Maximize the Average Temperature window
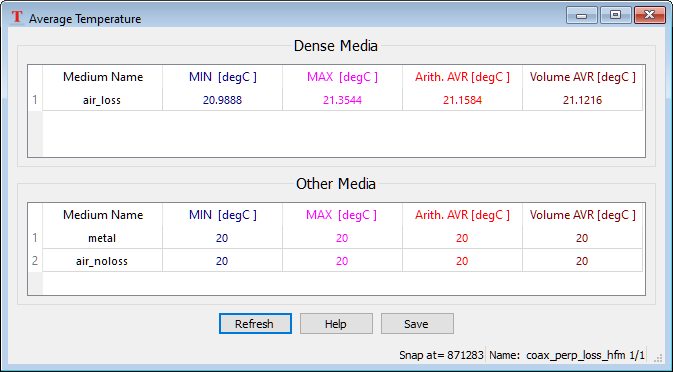 (x=615, y=15)
